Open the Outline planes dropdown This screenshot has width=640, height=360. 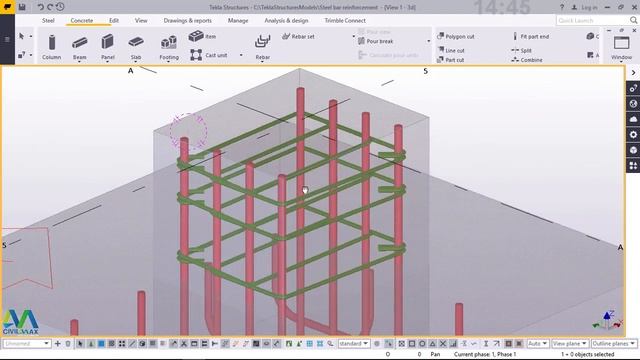[x=613, y=344]
